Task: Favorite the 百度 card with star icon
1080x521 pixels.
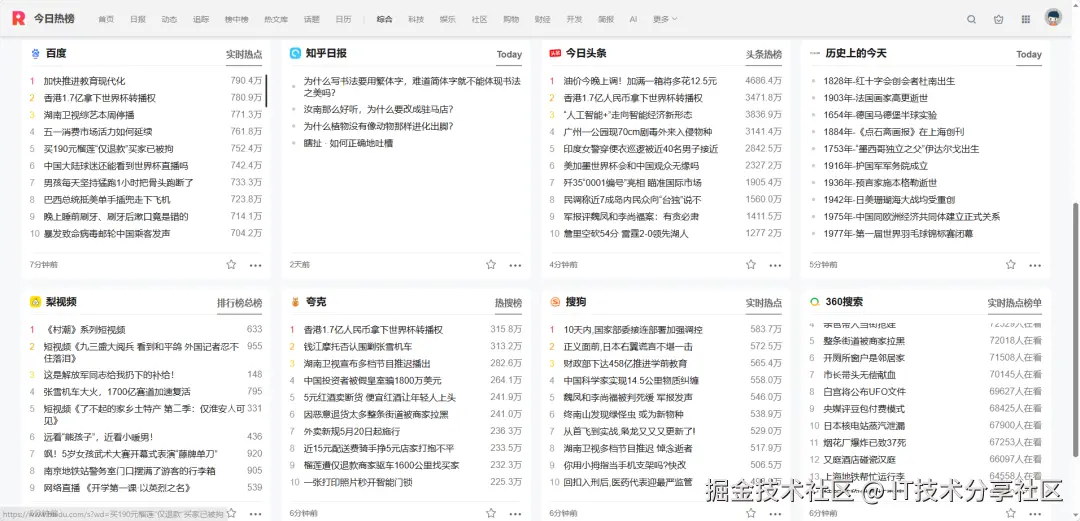Action: [x=231, y=265]
